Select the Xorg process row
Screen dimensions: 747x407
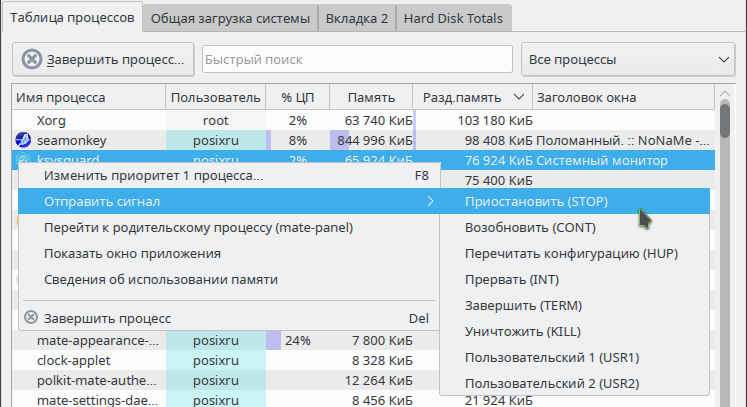363,120
